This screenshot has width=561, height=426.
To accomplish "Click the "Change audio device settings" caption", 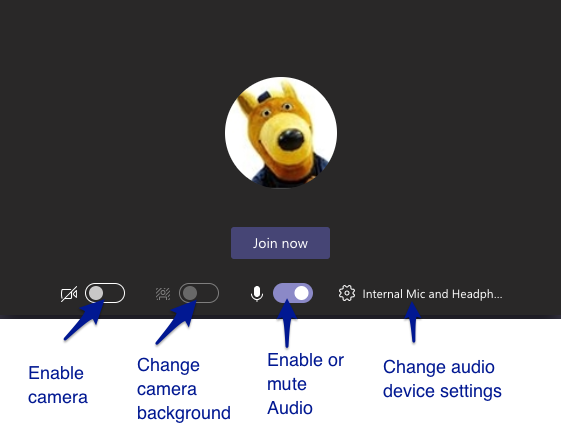I will point(442,379).
